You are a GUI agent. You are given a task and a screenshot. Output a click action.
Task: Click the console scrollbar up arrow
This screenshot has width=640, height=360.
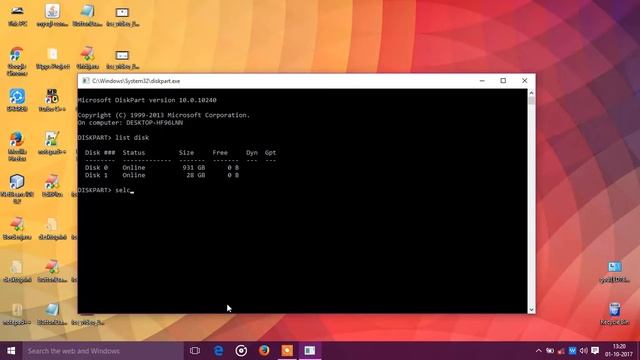point(531,93)
